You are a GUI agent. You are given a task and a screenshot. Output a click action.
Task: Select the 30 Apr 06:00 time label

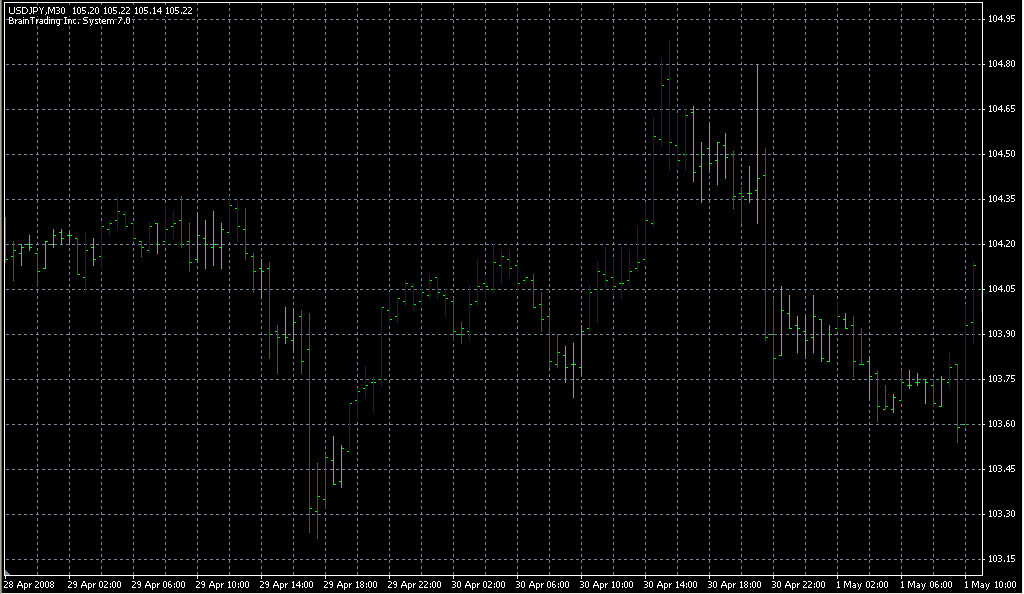(x=542, y=584)
